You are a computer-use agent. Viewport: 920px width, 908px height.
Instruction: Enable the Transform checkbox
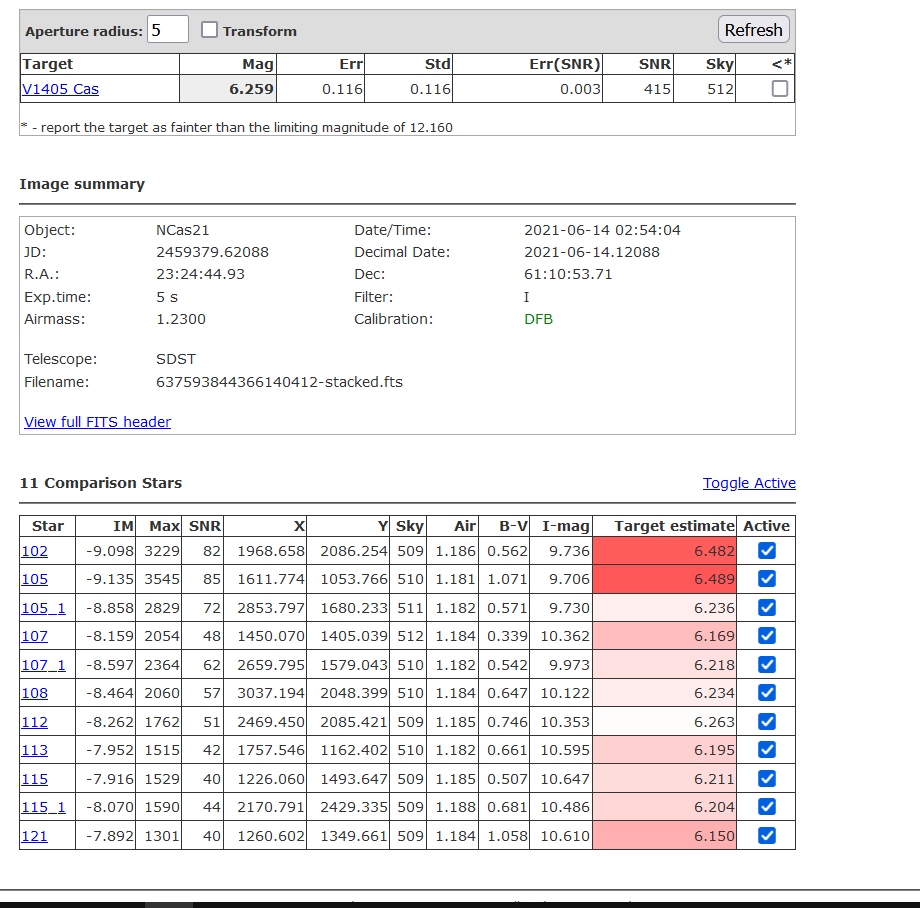(x=210, y=30)
